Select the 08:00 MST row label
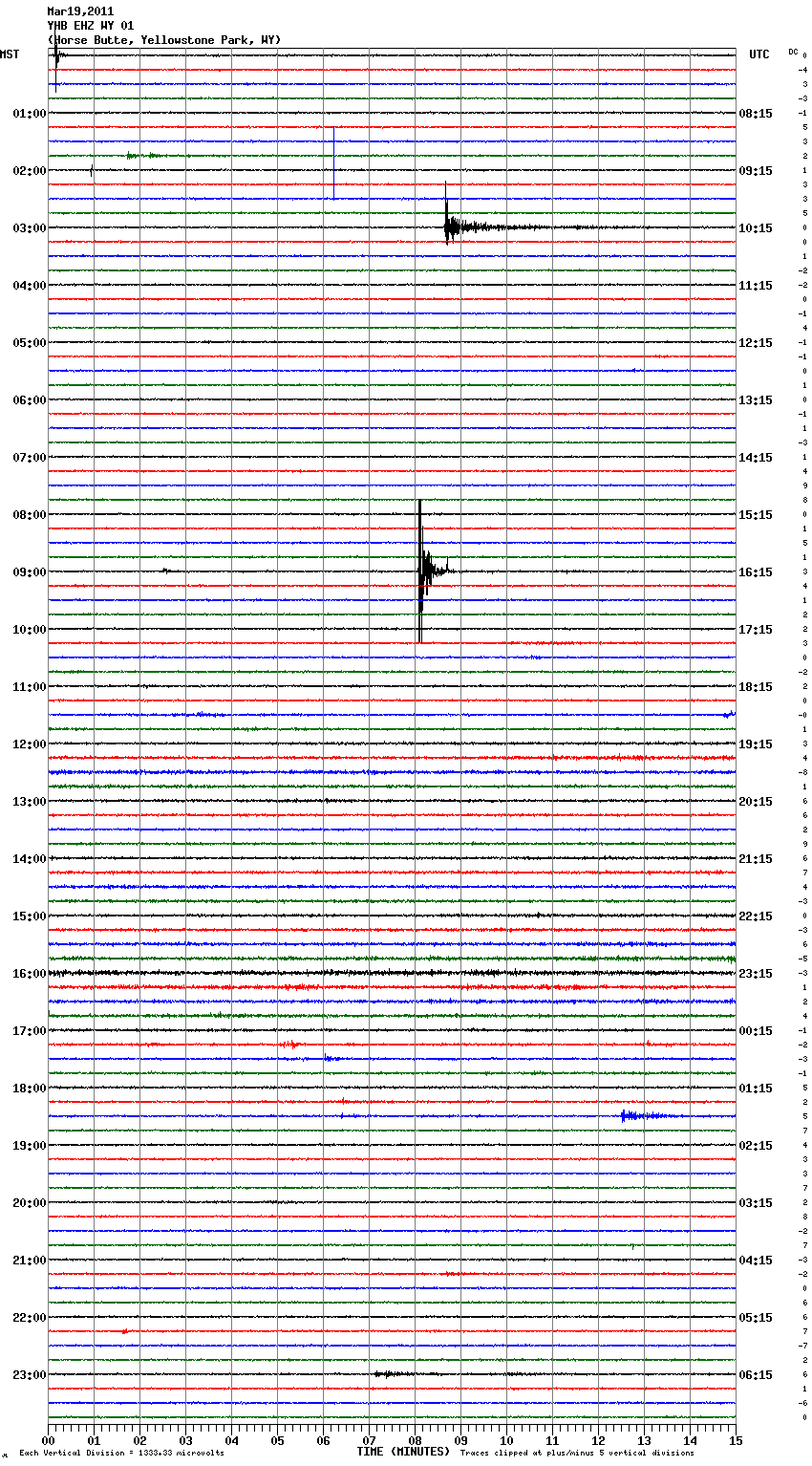The width and height of the screenshot is (812, 1466). [x=30, y=515]
